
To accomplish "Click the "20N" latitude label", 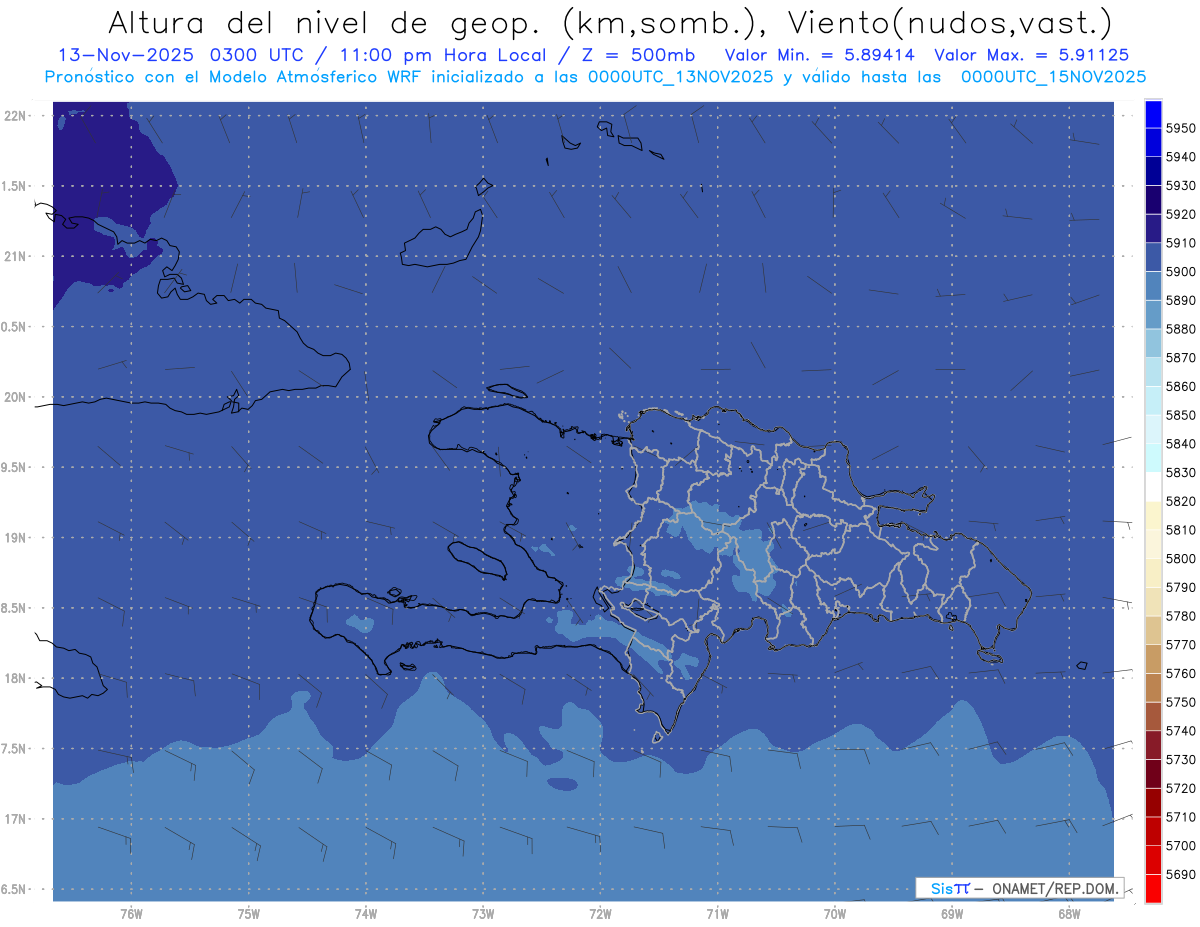I will pos(16,397).
